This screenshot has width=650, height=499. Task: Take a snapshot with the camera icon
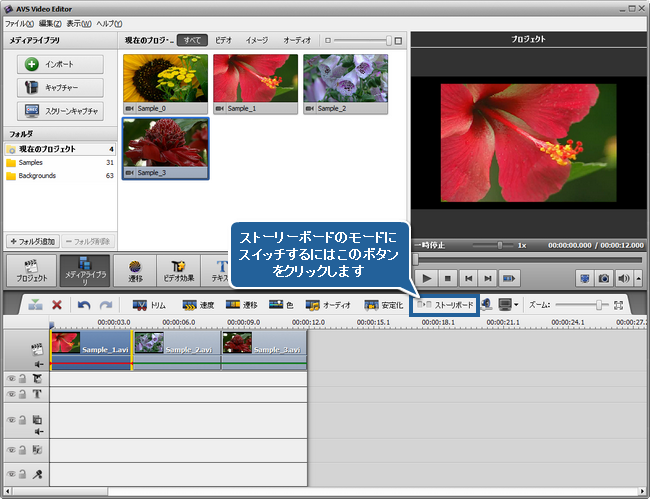(603, 278)
